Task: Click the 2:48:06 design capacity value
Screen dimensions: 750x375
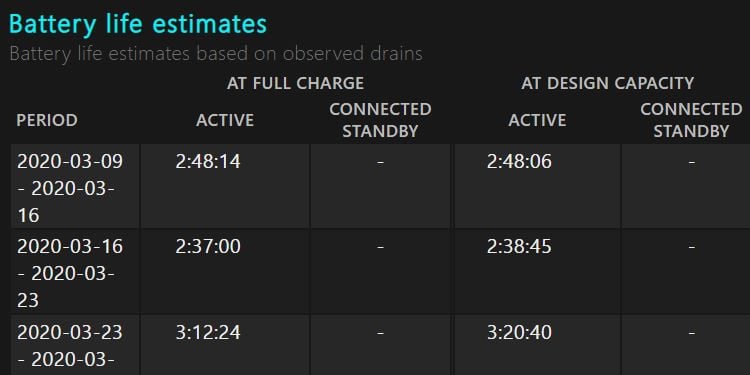Action: tap(519, 162)
